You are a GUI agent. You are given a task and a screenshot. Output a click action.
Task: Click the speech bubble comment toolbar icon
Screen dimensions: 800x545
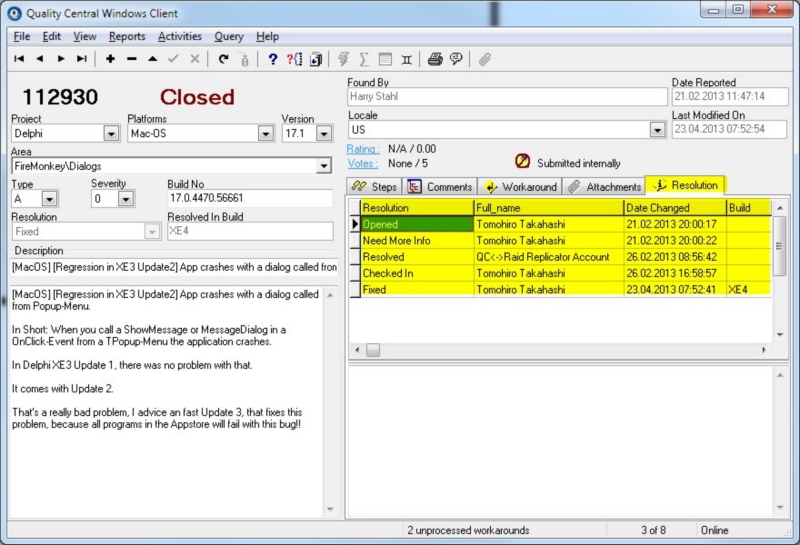[x=456, y=59]
